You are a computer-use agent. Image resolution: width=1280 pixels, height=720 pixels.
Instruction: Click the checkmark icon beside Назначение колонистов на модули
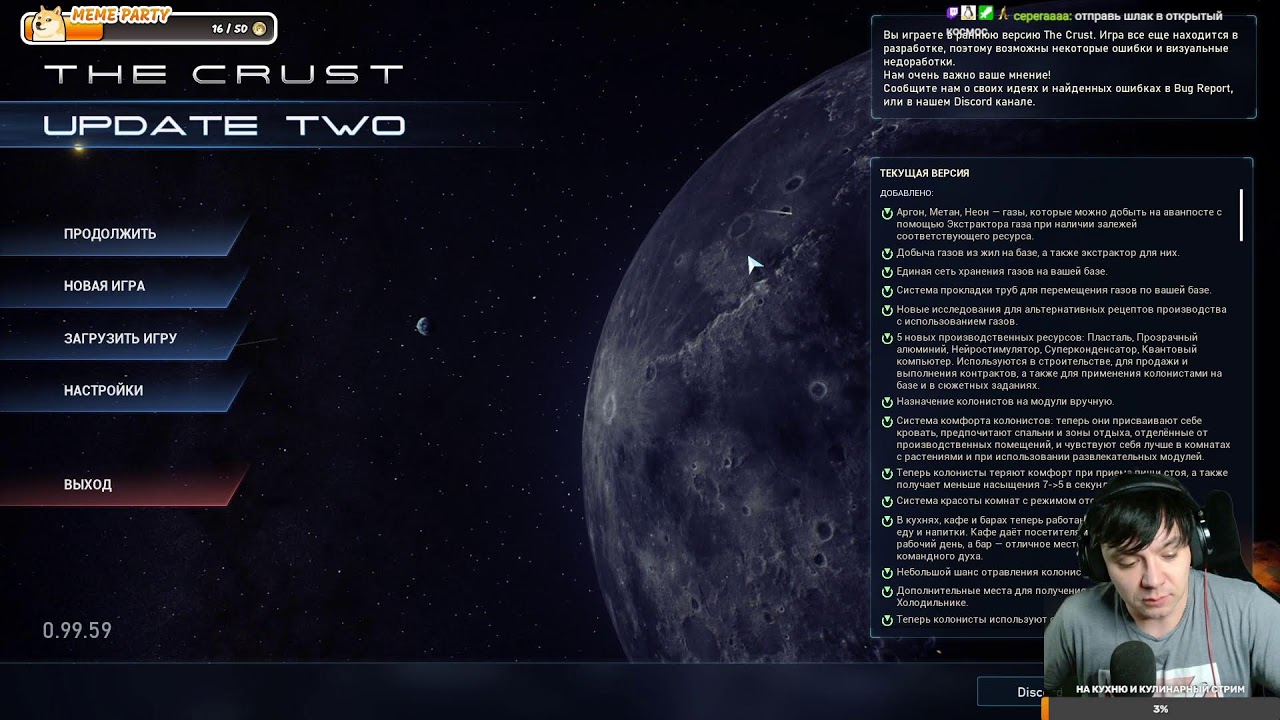pyautogui.click(x=887, y=402)
